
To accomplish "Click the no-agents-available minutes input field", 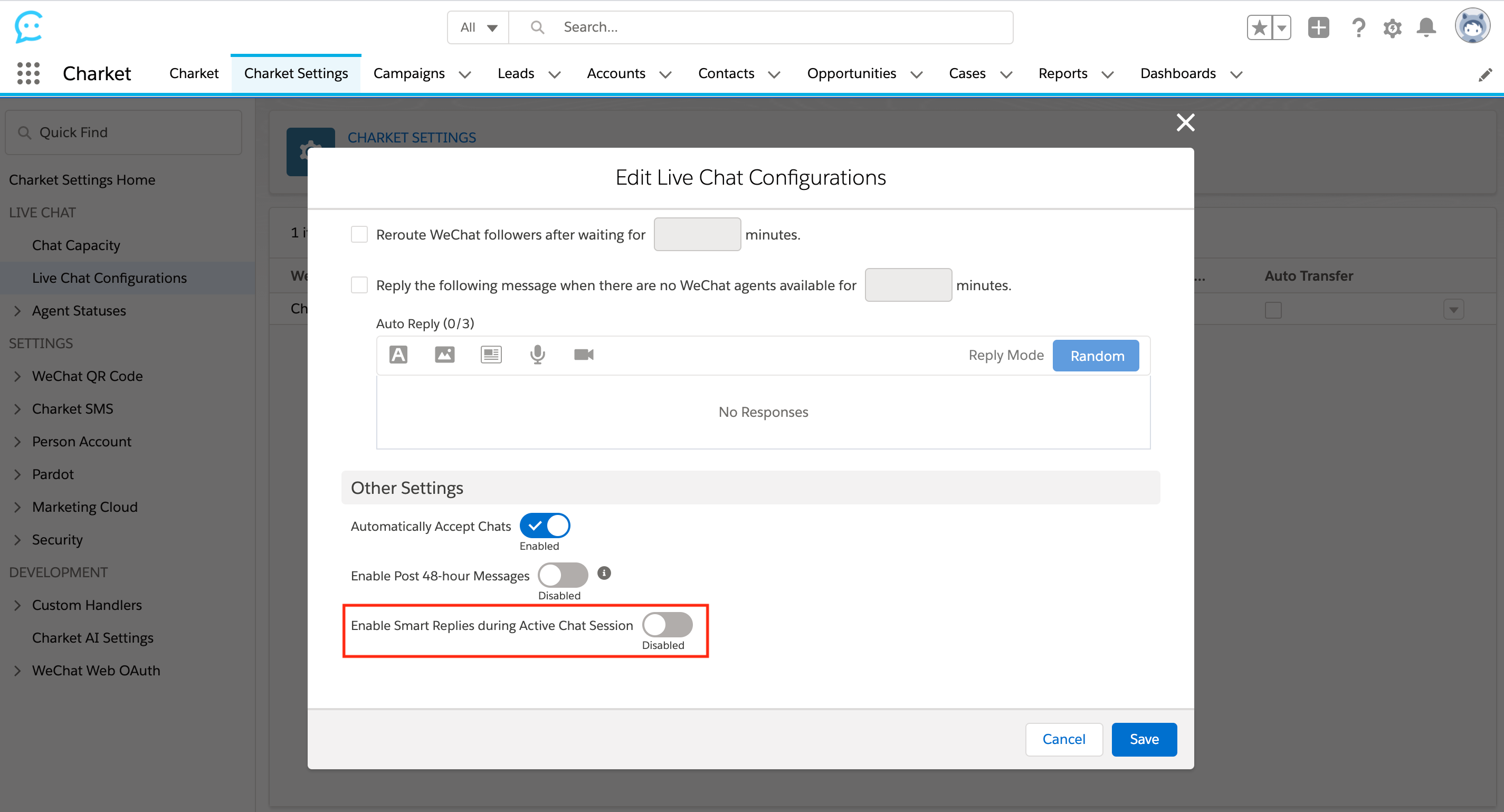I will [908, 285].
